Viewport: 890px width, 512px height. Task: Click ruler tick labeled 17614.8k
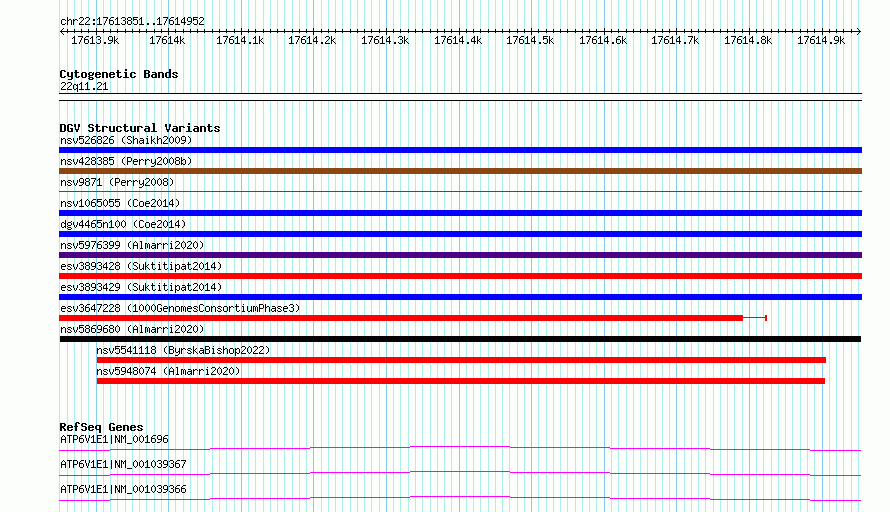coord(748,40)
